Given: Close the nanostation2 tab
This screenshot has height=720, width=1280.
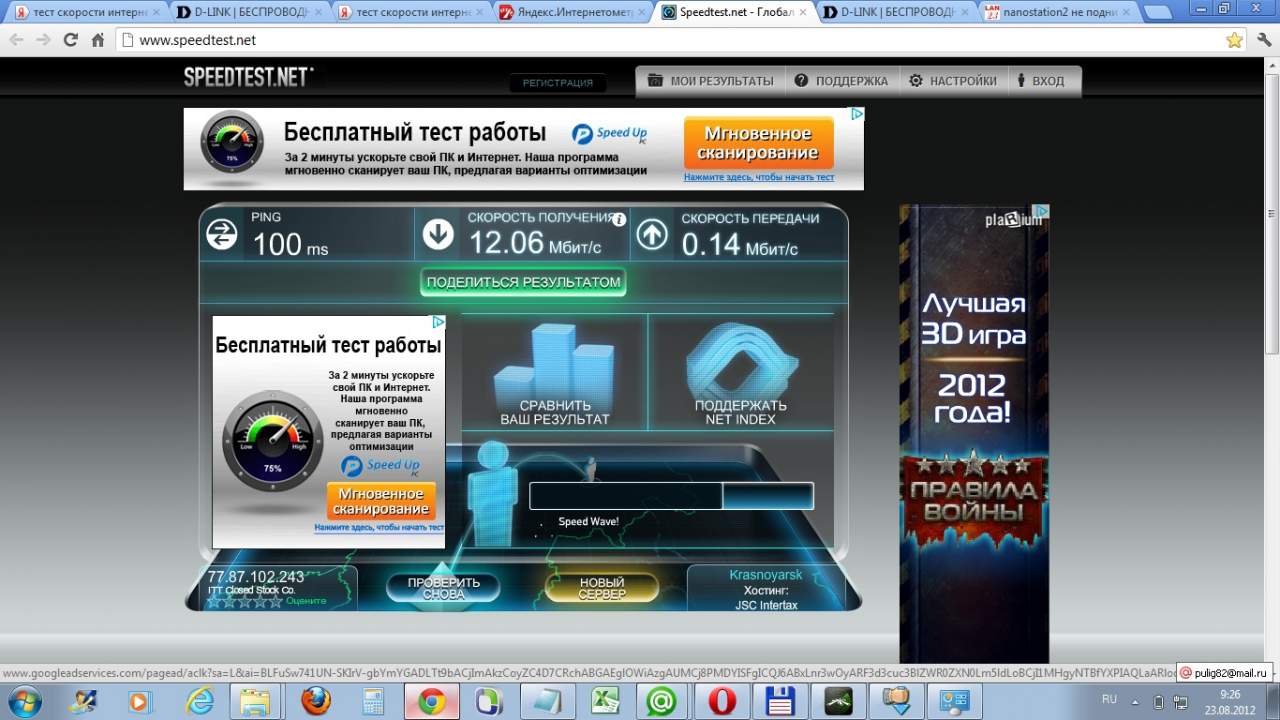Looking at the screenshot, I should [x=1126, y=13].
